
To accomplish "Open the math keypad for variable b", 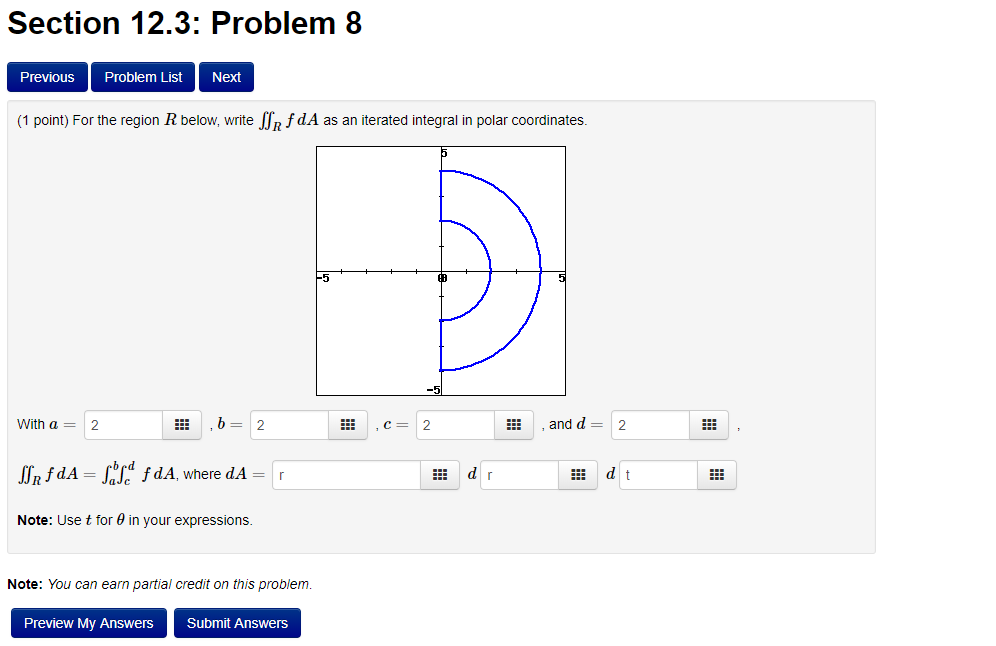I will coord(347,424).
